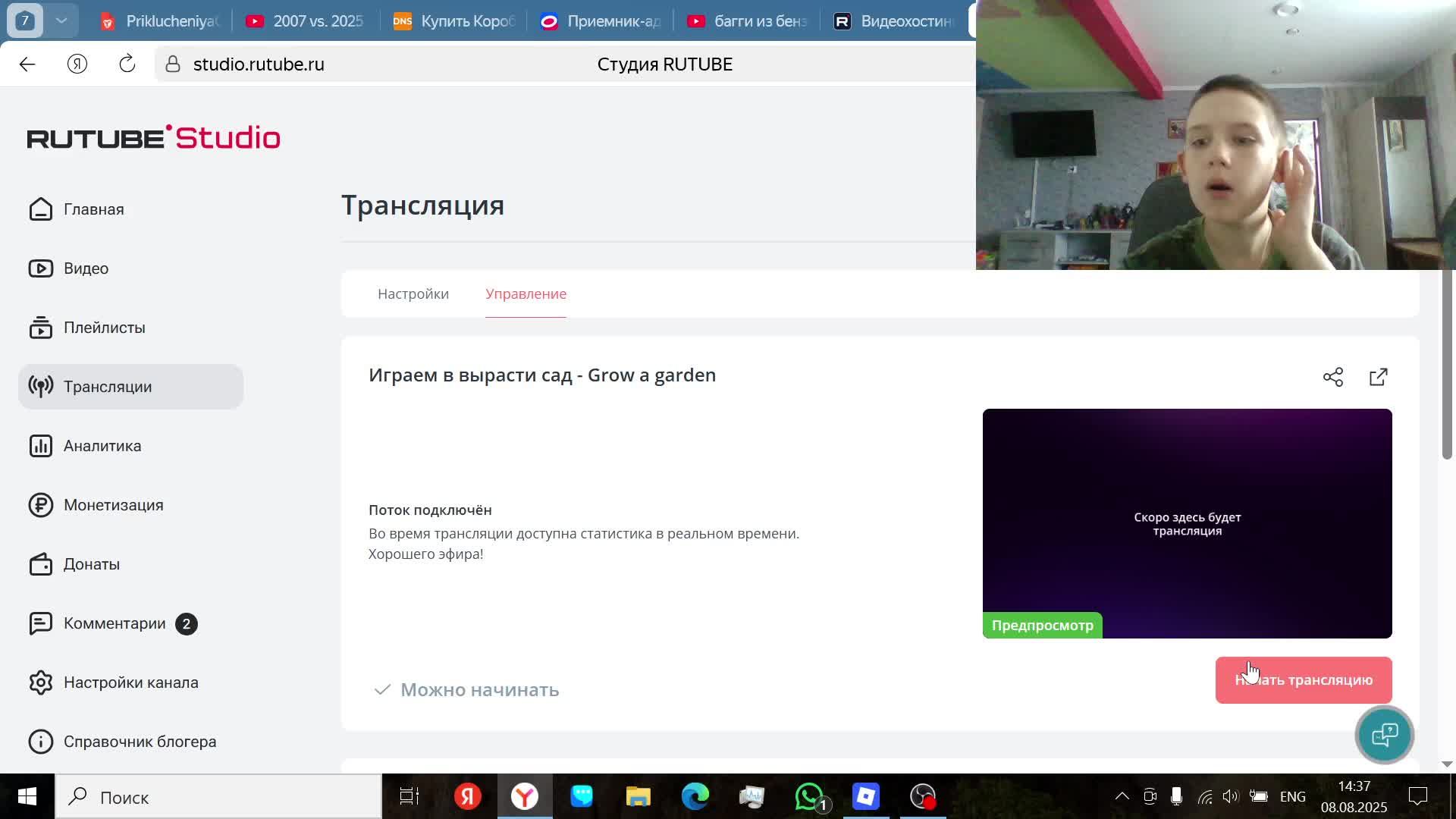
Task: Click the Yandex home icon in toolbar
Action: coord(77,64)
